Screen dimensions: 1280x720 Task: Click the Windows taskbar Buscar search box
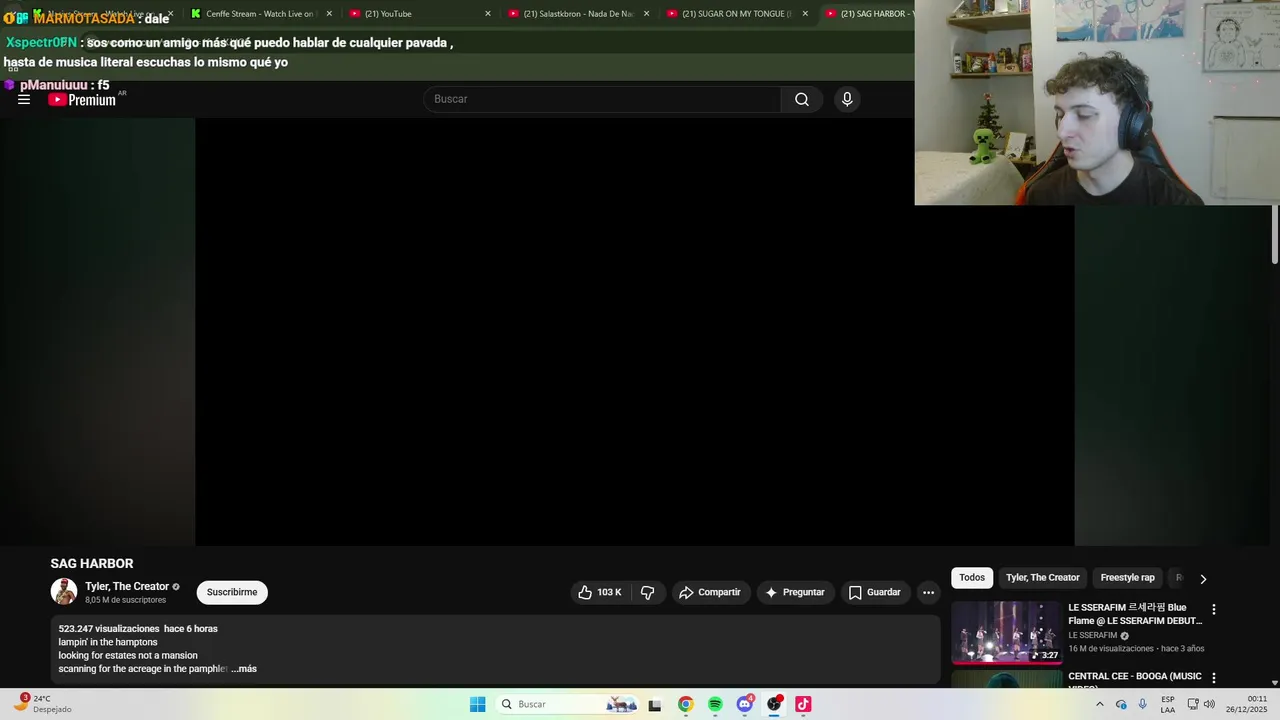pos(568,704)
